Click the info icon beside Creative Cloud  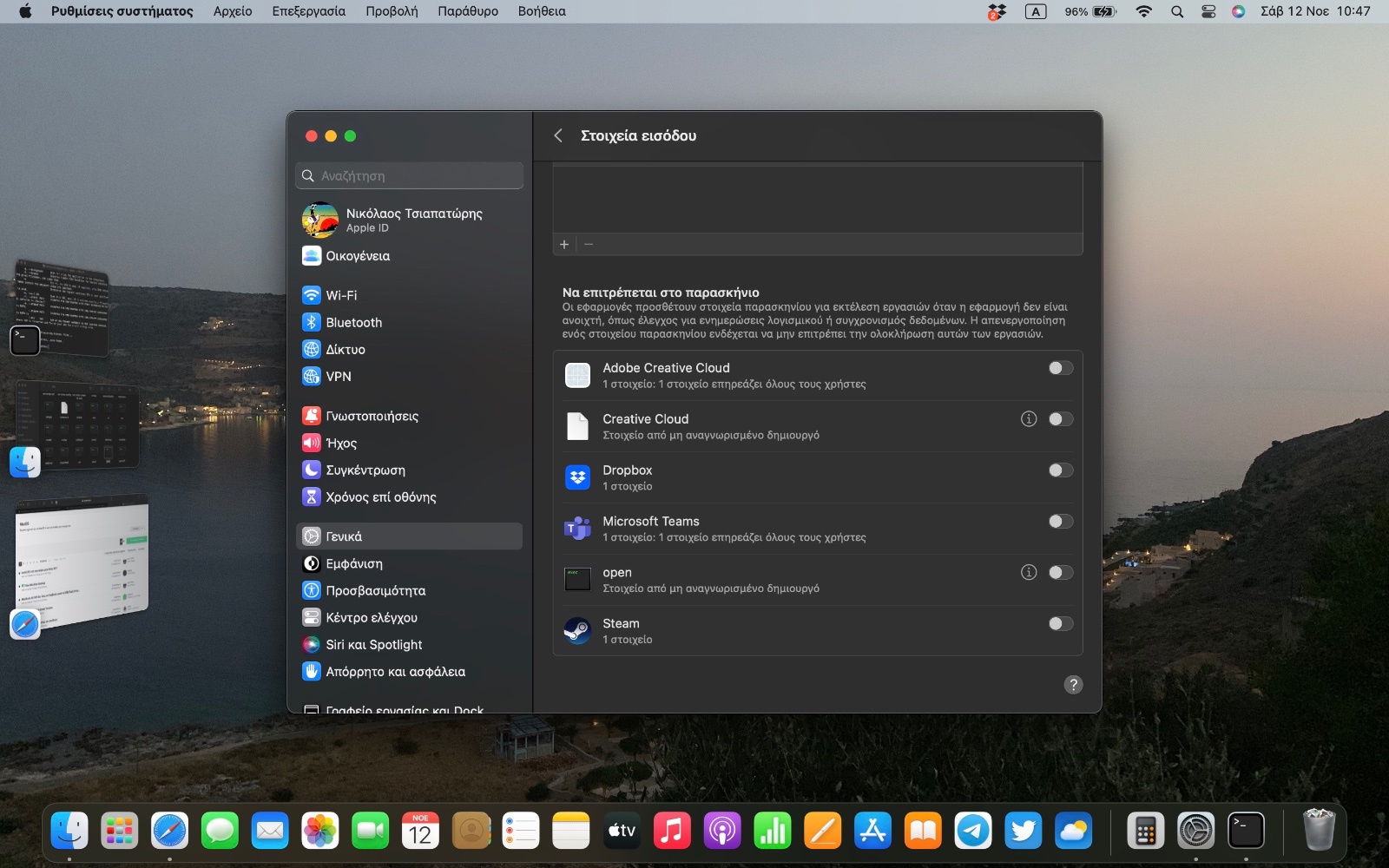point(1029,419)
